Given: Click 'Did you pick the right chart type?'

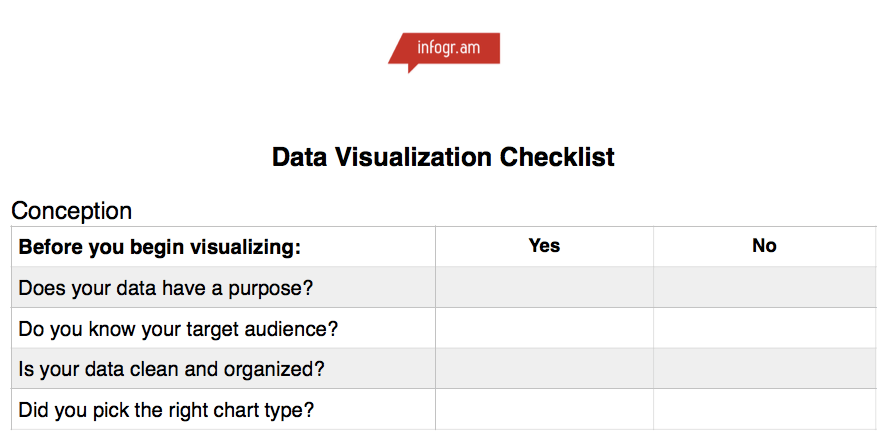Looking at the screenshot, I should (x=166, y=410).
